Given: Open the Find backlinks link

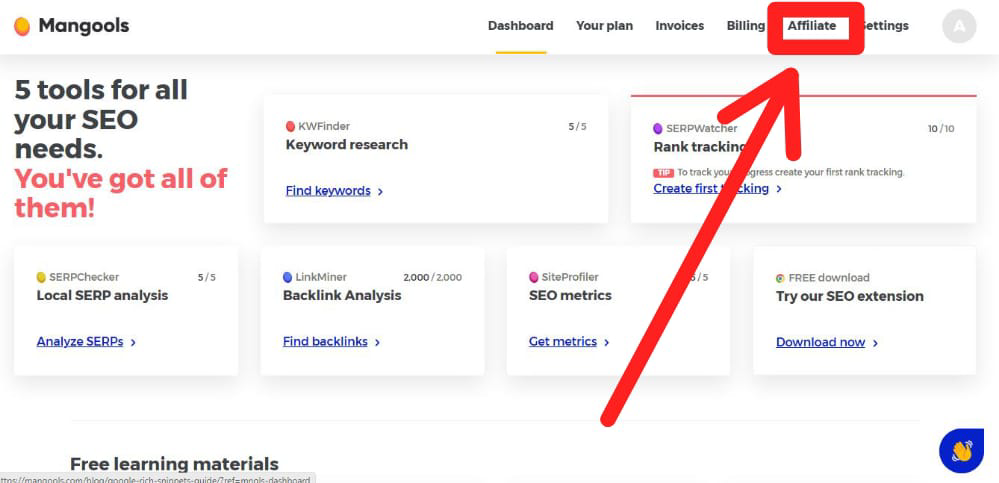Looking at the screenshot, I should 326,342.
